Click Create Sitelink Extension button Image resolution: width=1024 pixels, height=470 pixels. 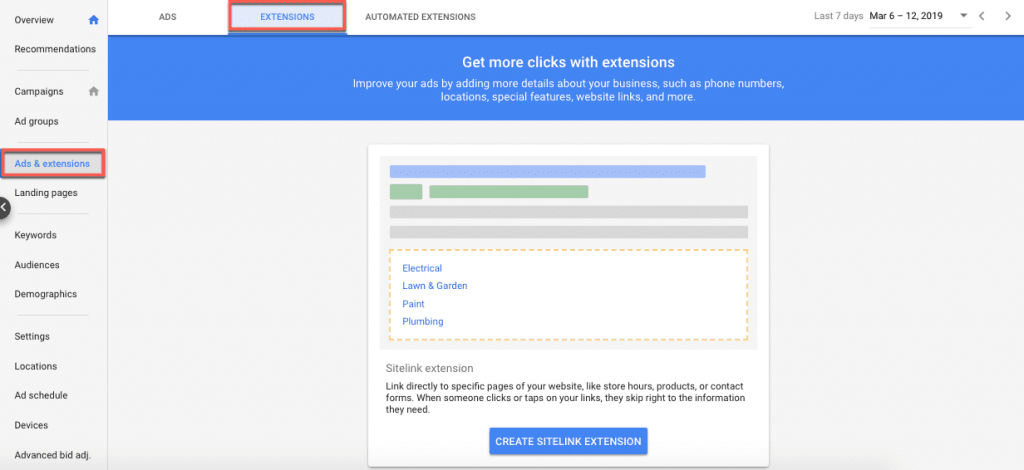pyautogui.click(x=568, y=441)
